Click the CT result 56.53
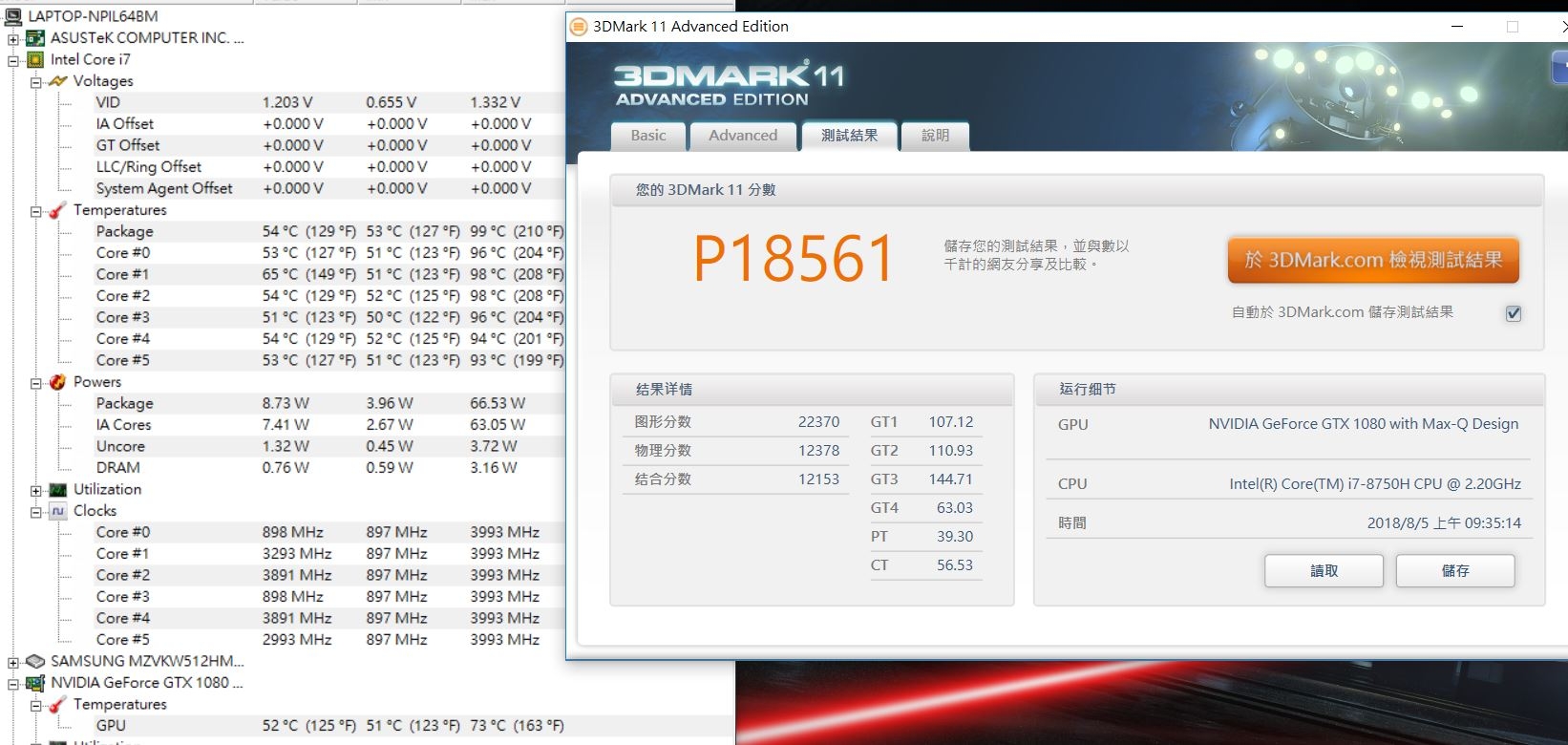This screenshot has height=745, width=1568. [x=955, y=565]
